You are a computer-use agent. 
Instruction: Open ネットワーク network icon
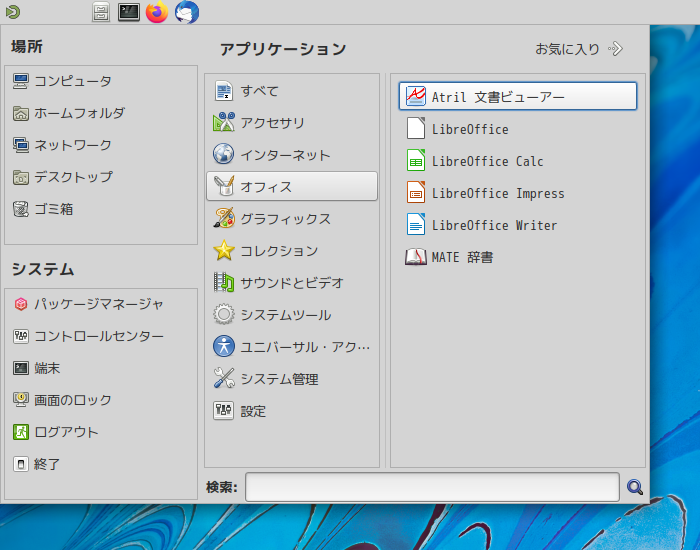(x=21, y=145)
